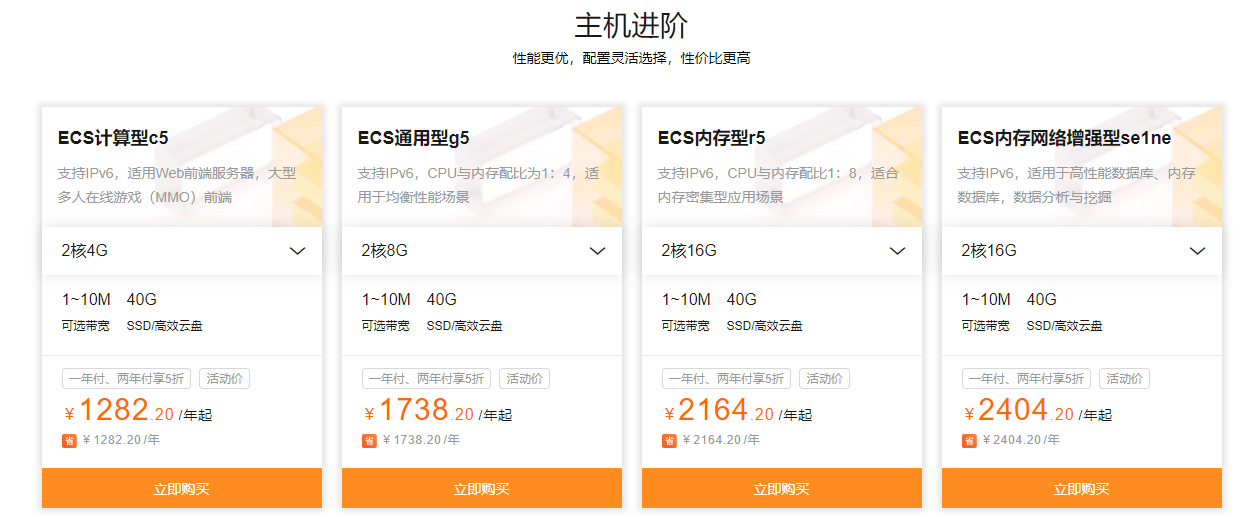This screenshot has height=524, width=1251.
Task: Expand the 2核4G chevron on ECS计算型c5
Action: pyautogui.click(x=297, y=251)
